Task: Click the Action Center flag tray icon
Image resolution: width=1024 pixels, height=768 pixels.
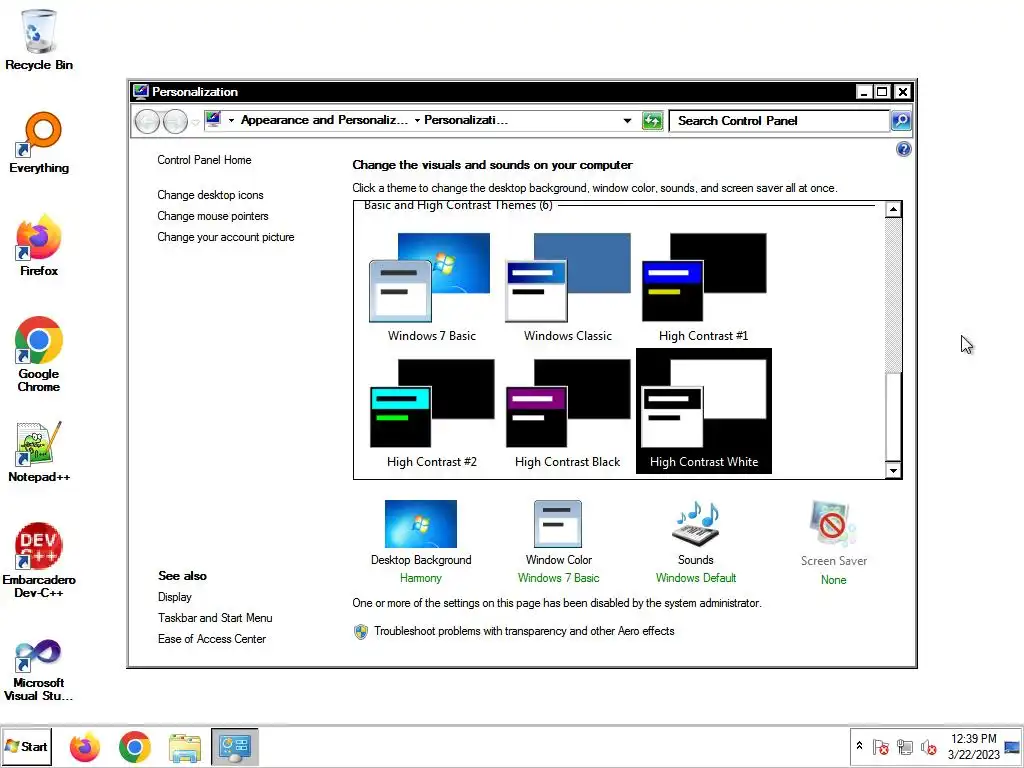Action: pos(880,746)
